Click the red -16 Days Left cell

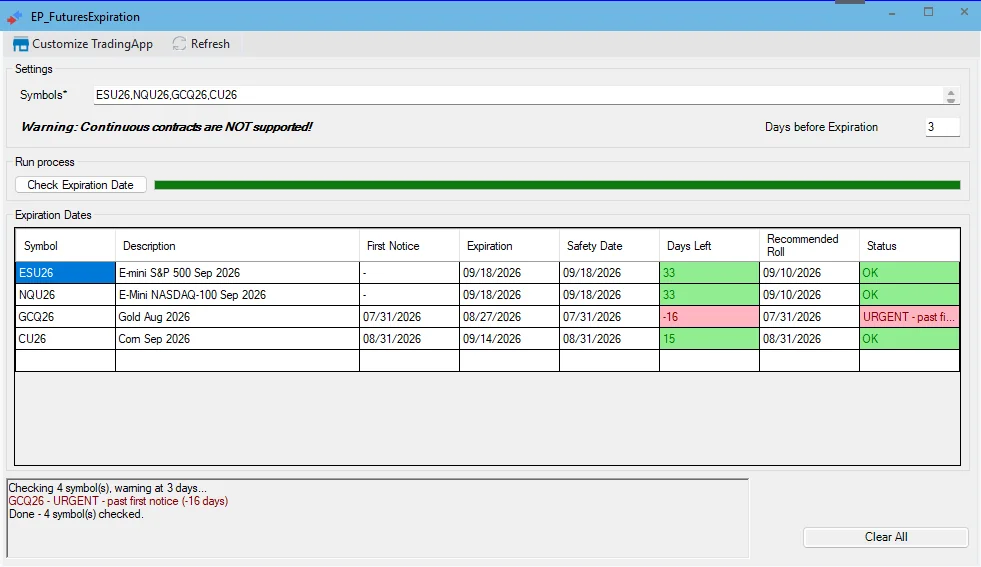pyautogui.click(x=709, y=317)
